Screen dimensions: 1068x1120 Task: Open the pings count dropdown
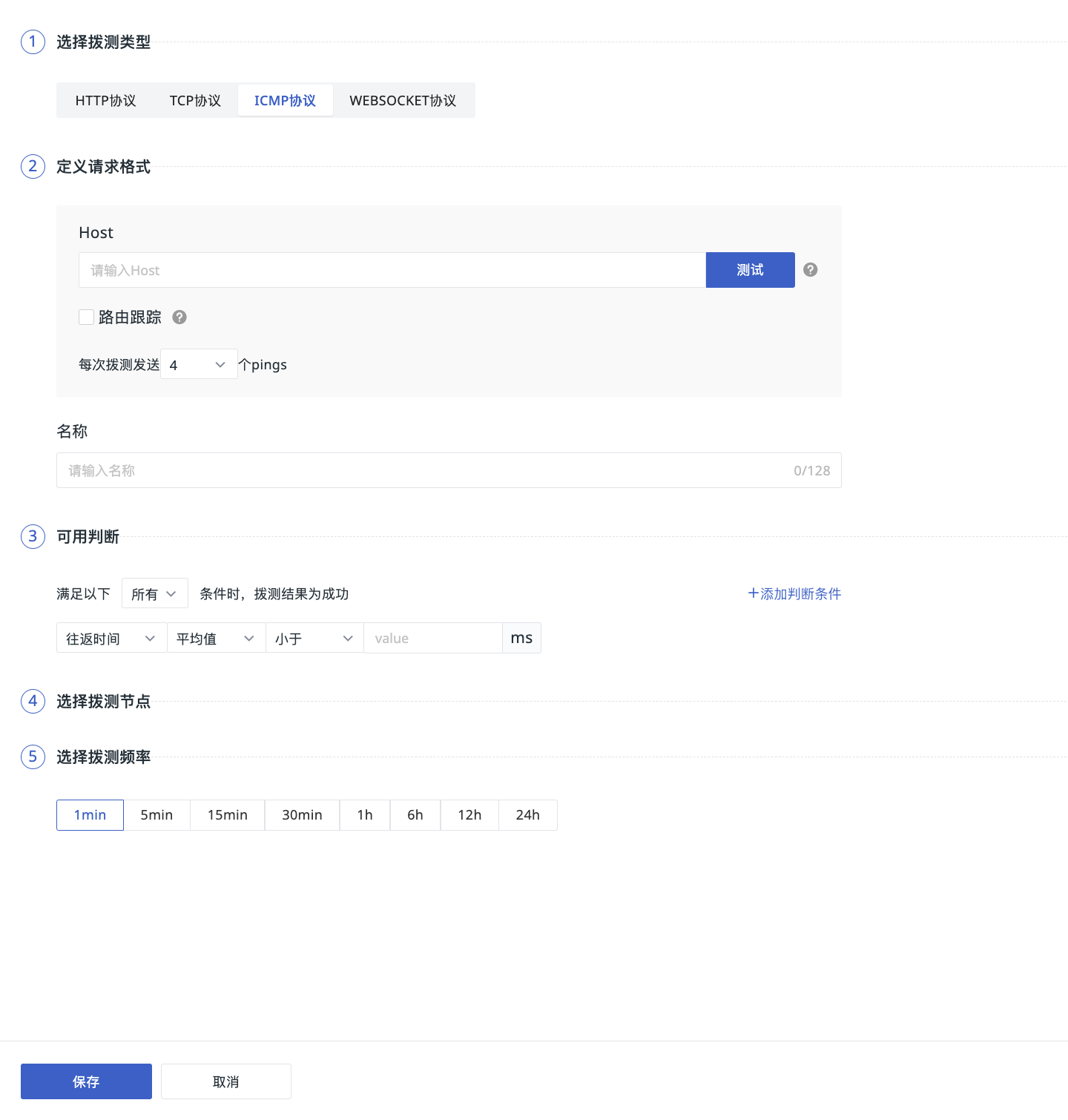(x=199, y=364)
